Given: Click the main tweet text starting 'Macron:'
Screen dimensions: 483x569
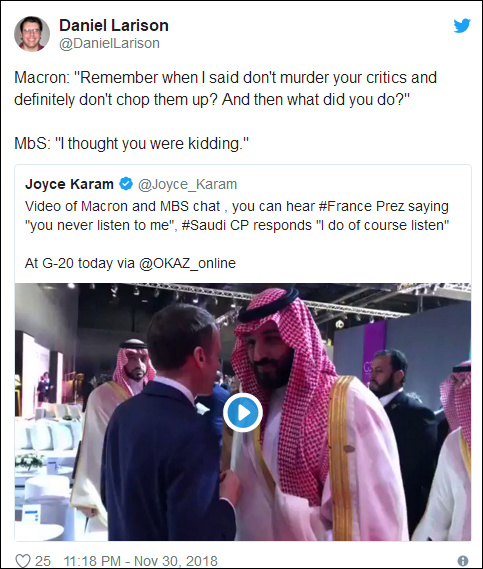Looking at the screenshot, I should coord(225,88).
